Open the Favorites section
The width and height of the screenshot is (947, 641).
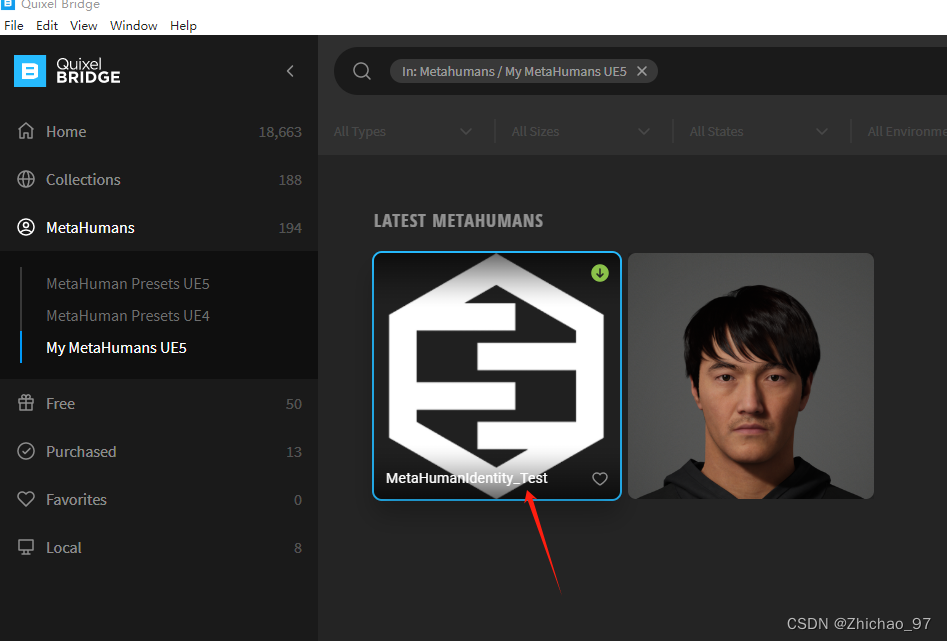pos(159,499)
